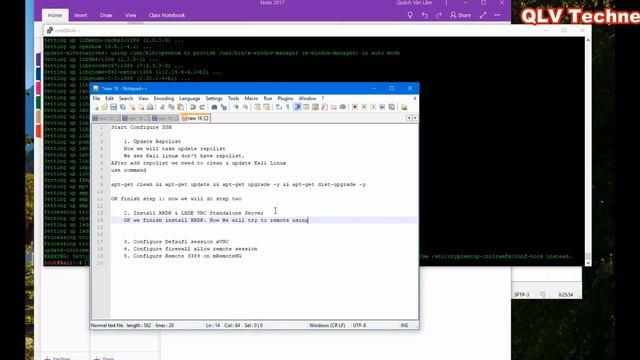Open the Macro menu

coord(251,98)
